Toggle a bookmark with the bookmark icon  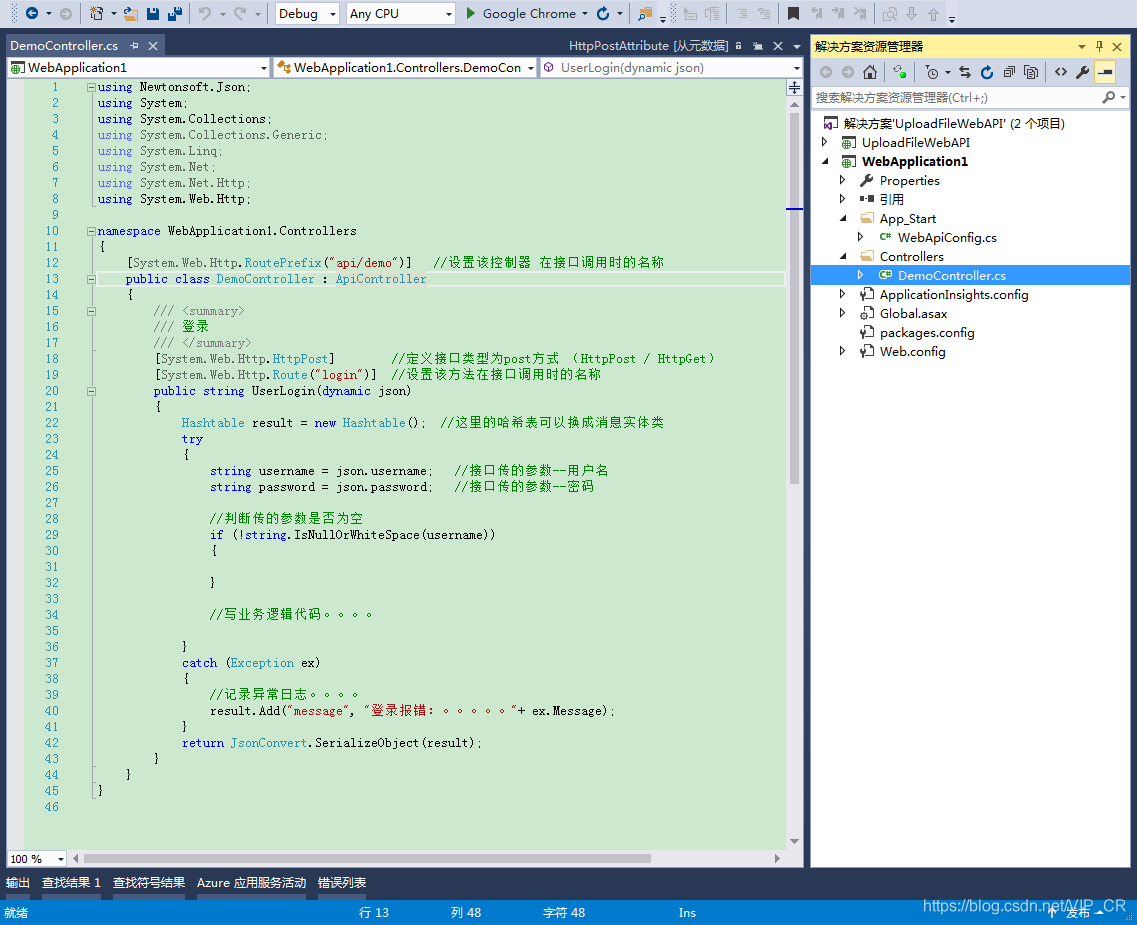793,13
